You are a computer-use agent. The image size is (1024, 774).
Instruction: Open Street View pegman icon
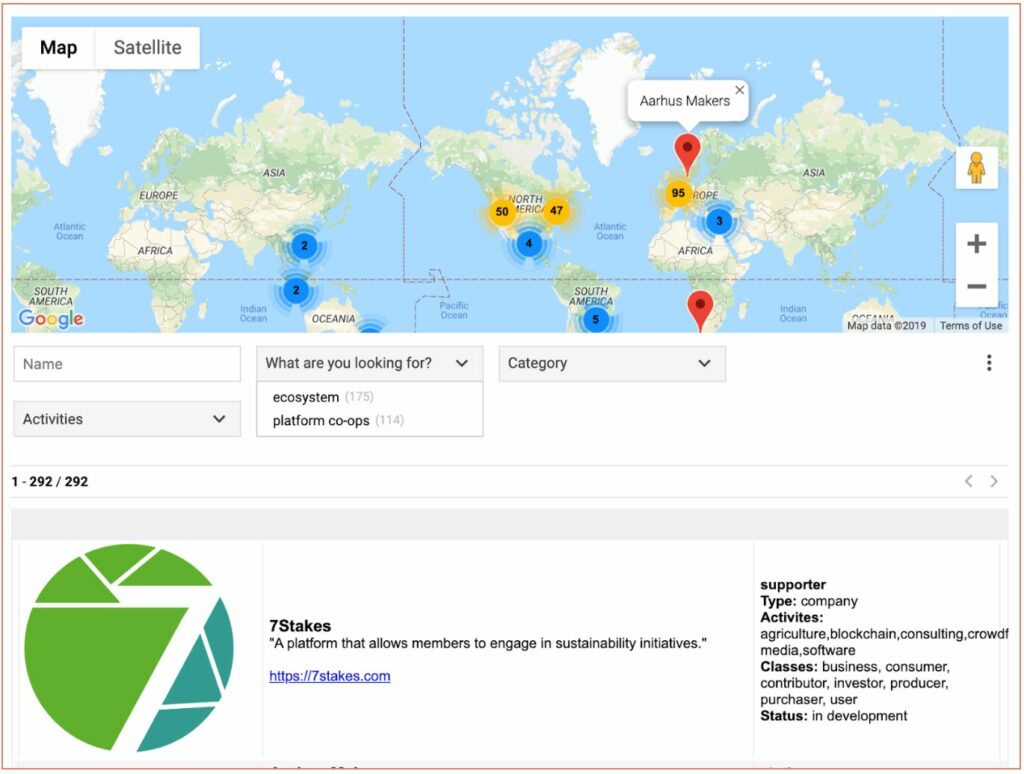[976, 168]
